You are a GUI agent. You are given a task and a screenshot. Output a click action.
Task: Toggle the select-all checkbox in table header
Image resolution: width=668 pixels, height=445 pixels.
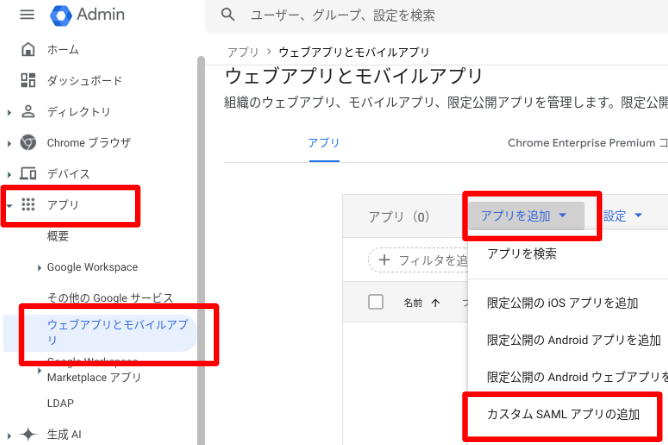(x=376, y=302)
